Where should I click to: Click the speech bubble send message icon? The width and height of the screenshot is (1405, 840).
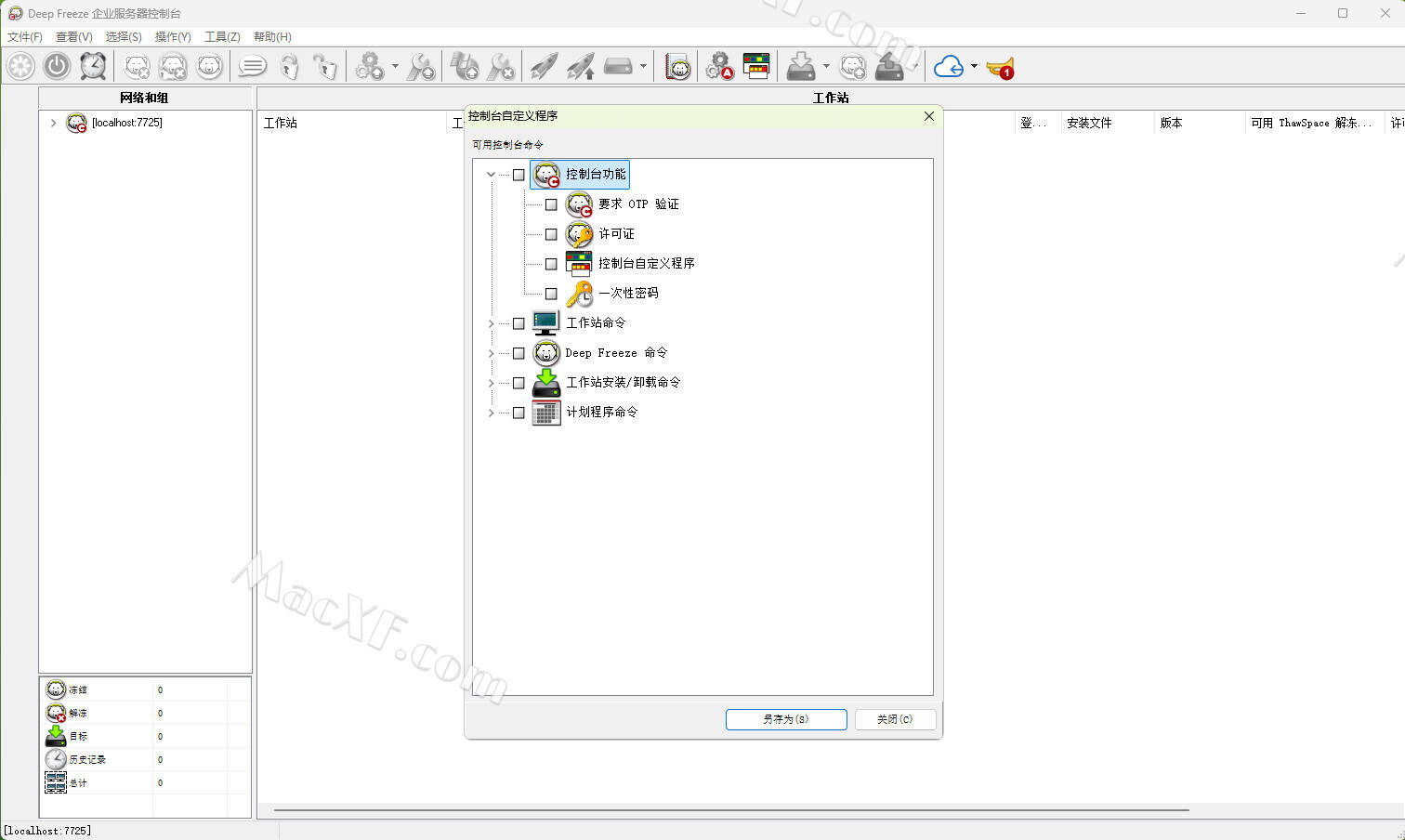252,67
